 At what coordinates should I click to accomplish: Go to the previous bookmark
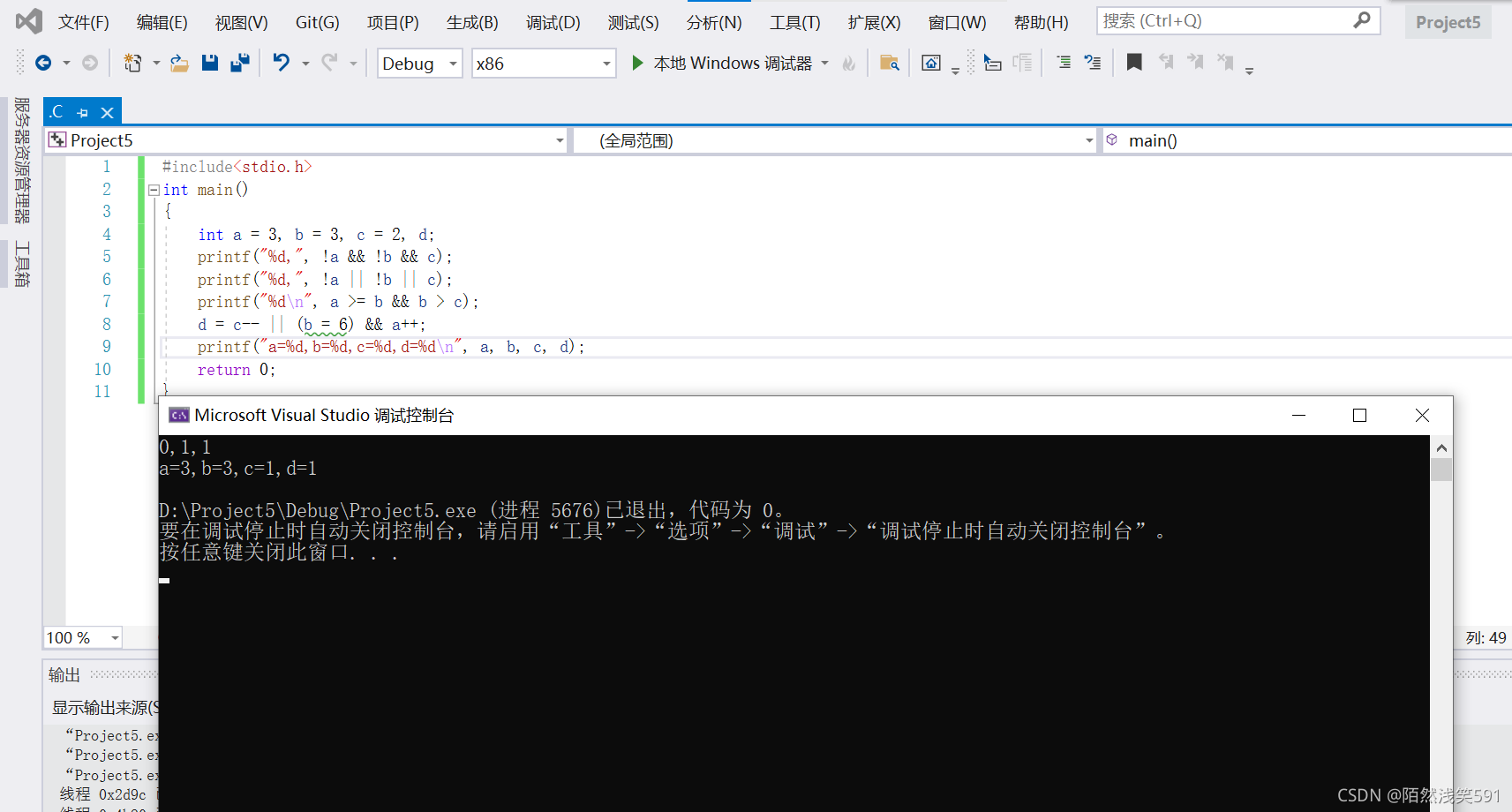pos(1166,62)
